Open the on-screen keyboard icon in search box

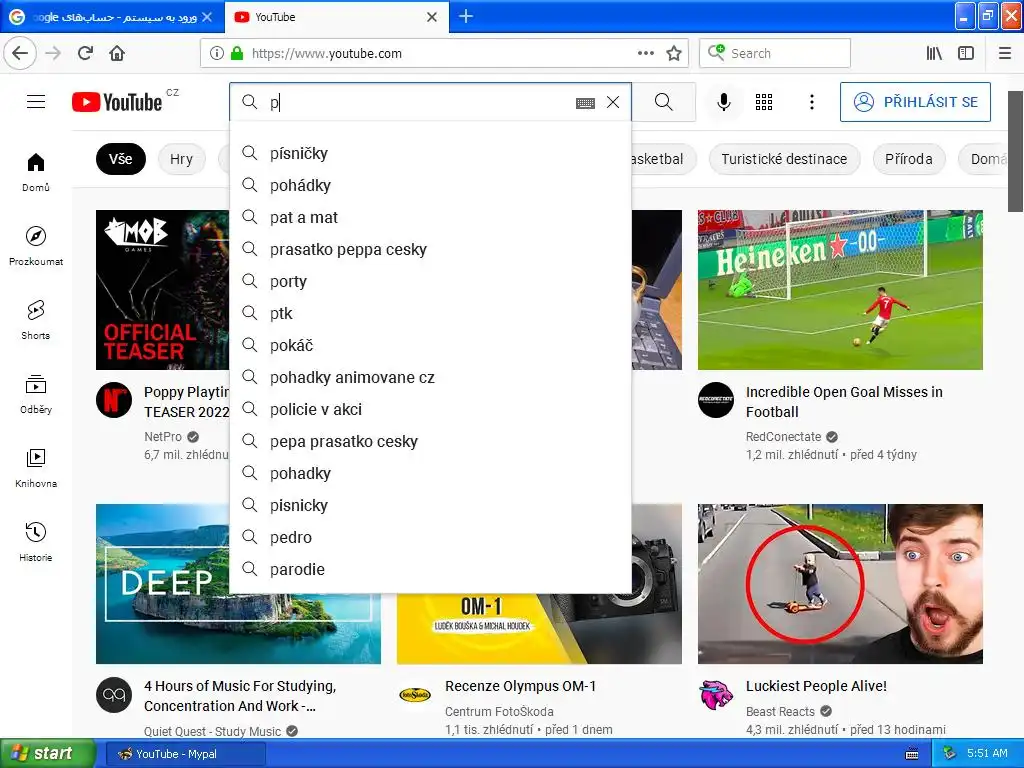click(585, 103)
